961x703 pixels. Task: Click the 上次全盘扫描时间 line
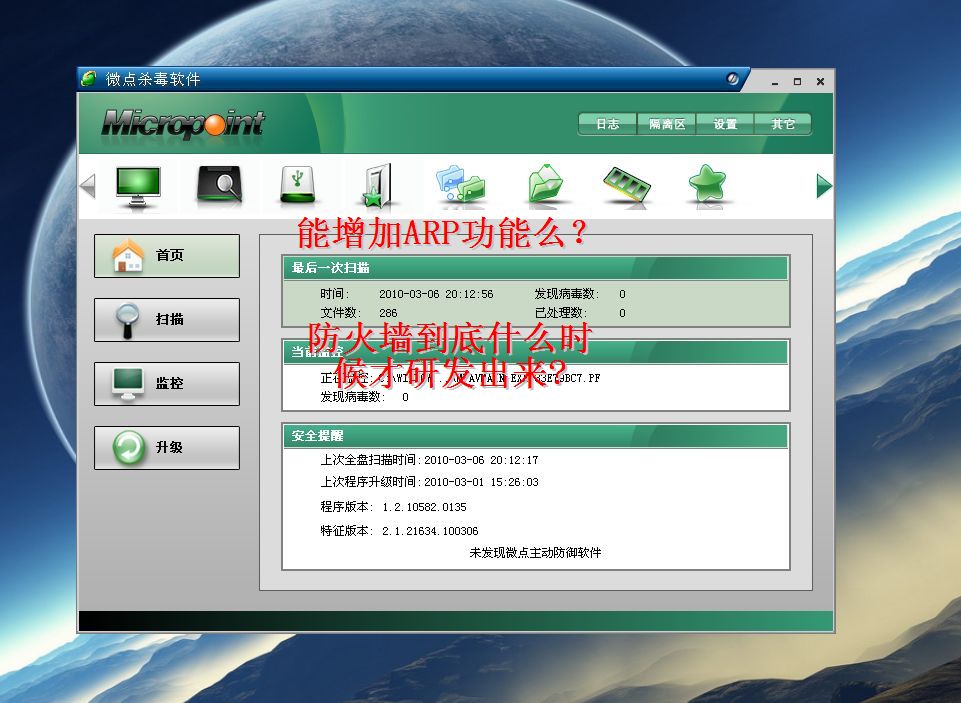click(x=429, y=460)
